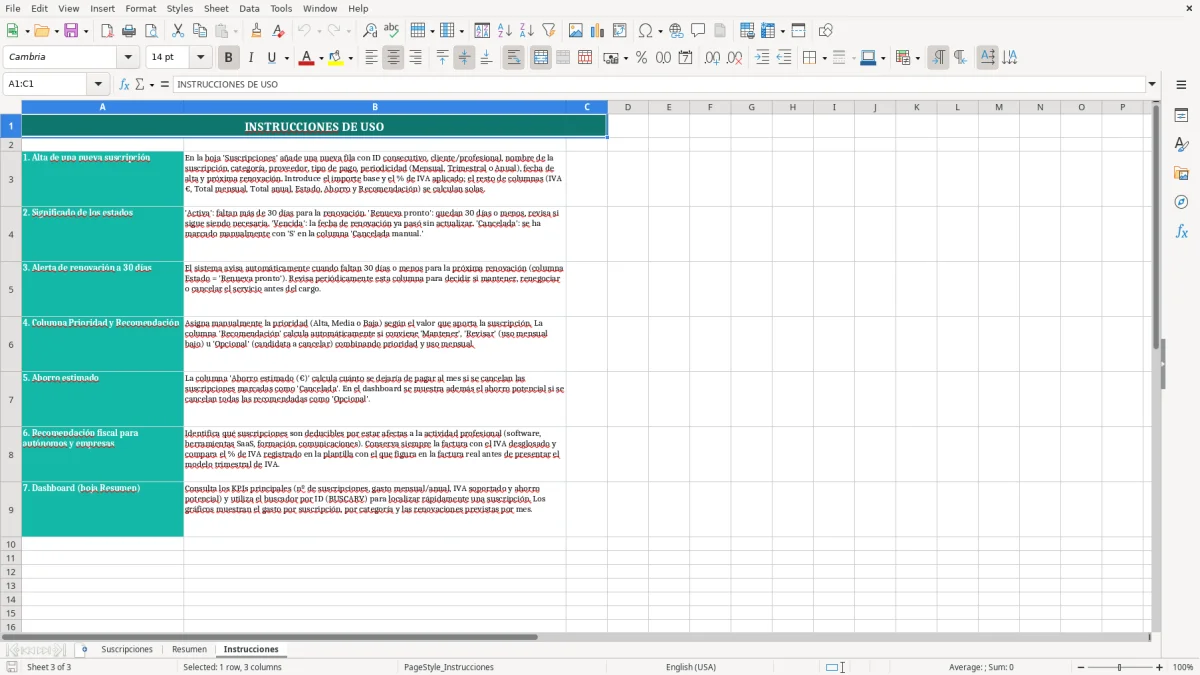
Task: Open the Tools menu
Action: (281, 8)
